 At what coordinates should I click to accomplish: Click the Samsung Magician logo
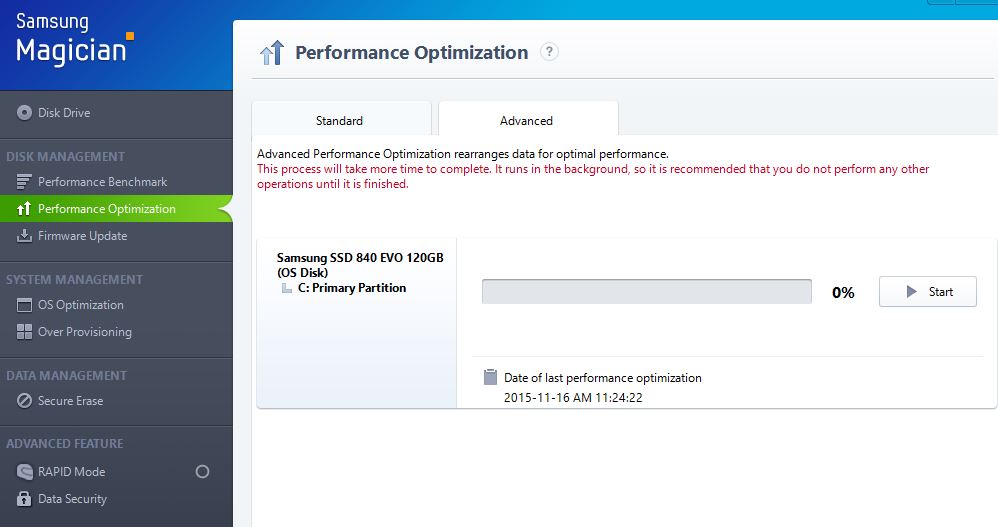click(x=74, y=39)
